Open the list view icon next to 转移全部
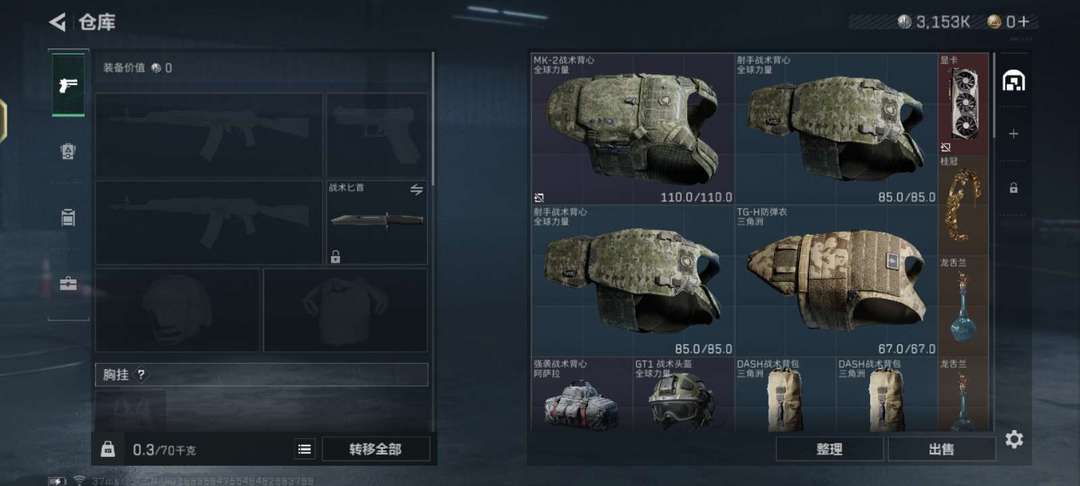 [304, 450]
